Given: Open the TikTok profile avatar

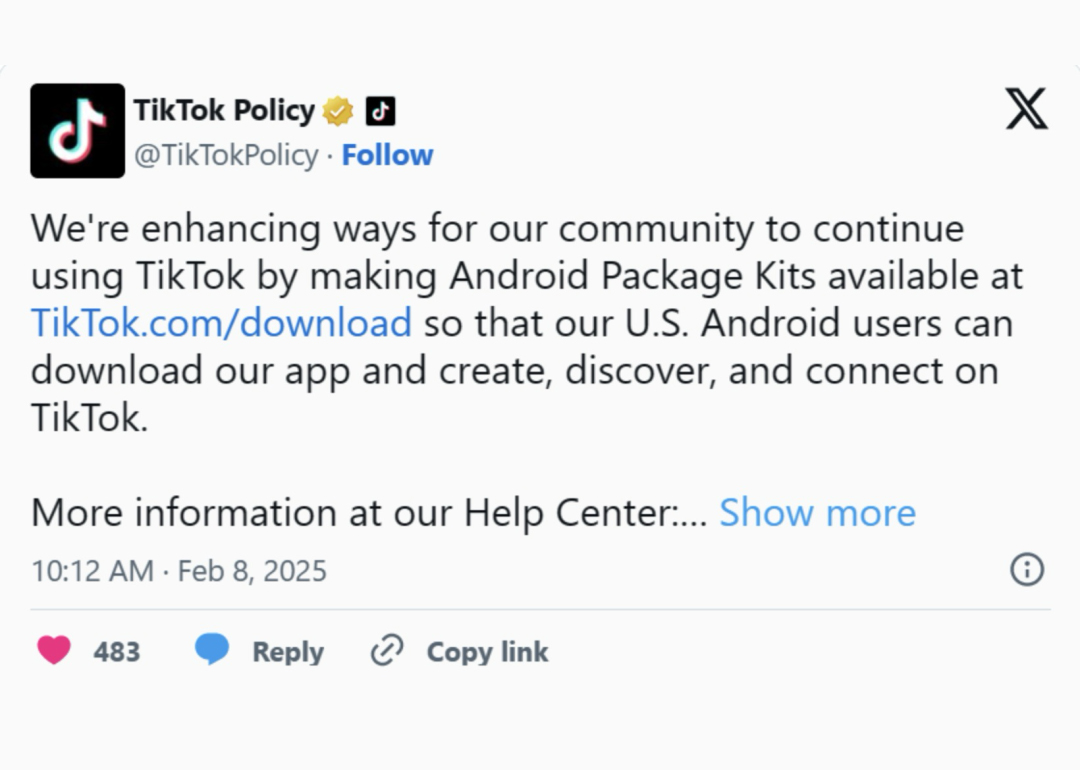Looking at the screenshot, I should [x=77, y=130].
